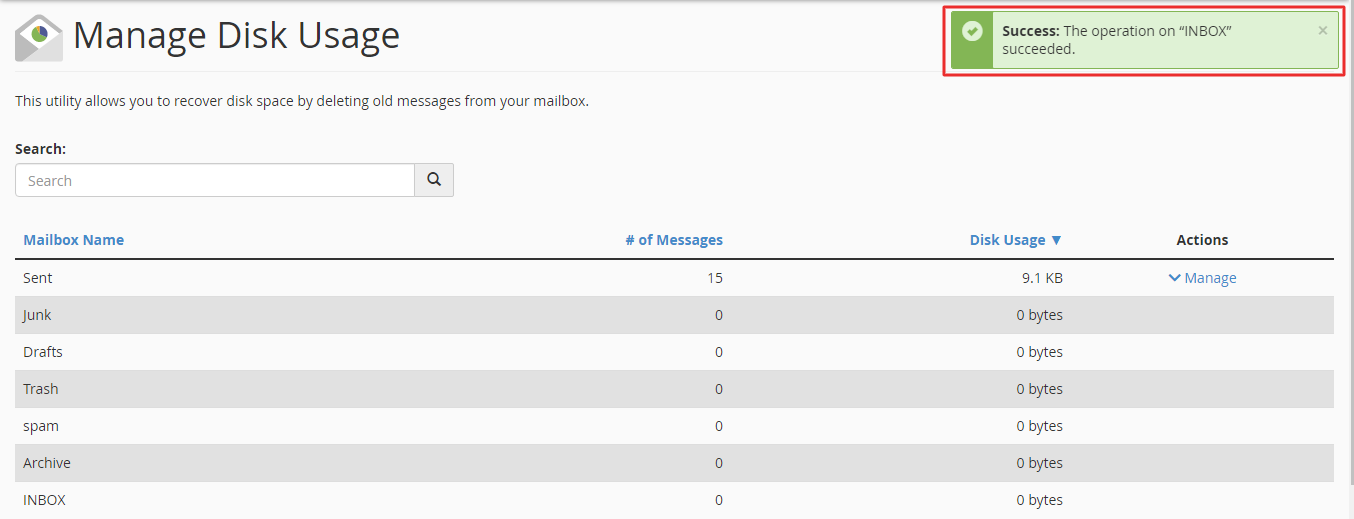Toggle the Disk Usage sort arrow
The height and width of the screenshot is (519, 1354).
pyautogui.click(x=1056, y=240)
